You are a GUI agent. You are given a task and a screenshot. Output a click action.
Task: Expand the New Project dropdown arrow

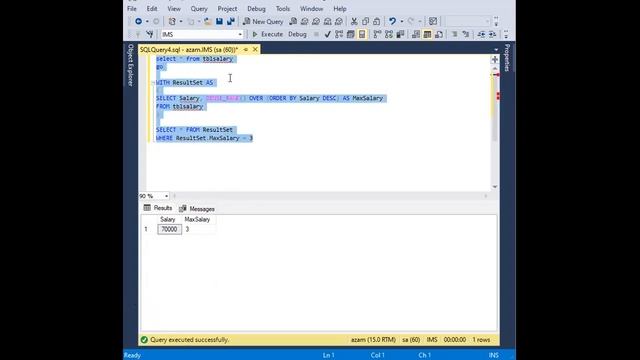181,21
